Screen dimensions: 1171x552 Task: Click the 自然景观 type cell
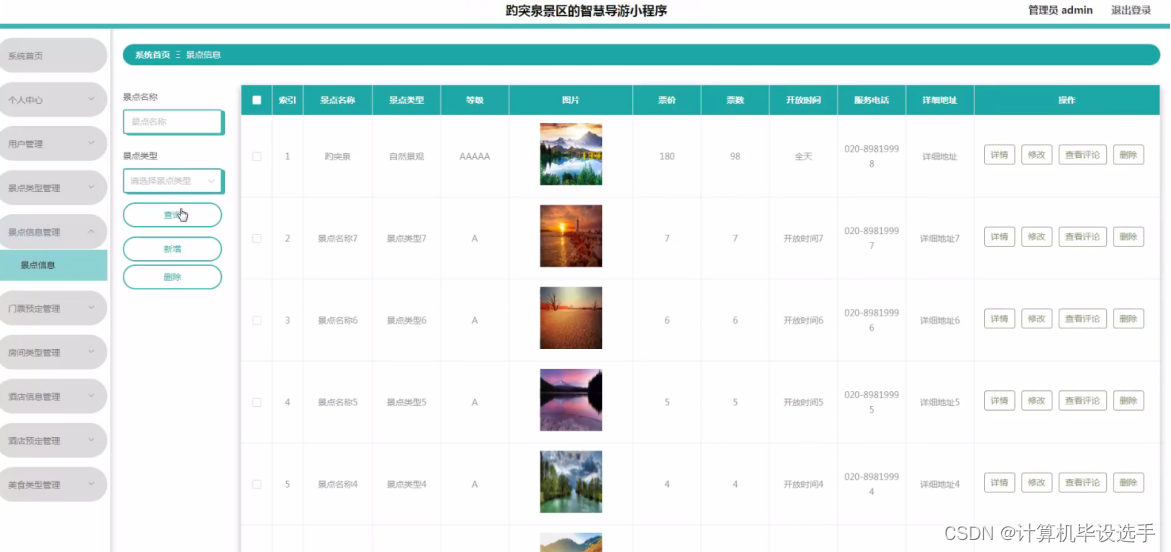(x=406, y=157)
